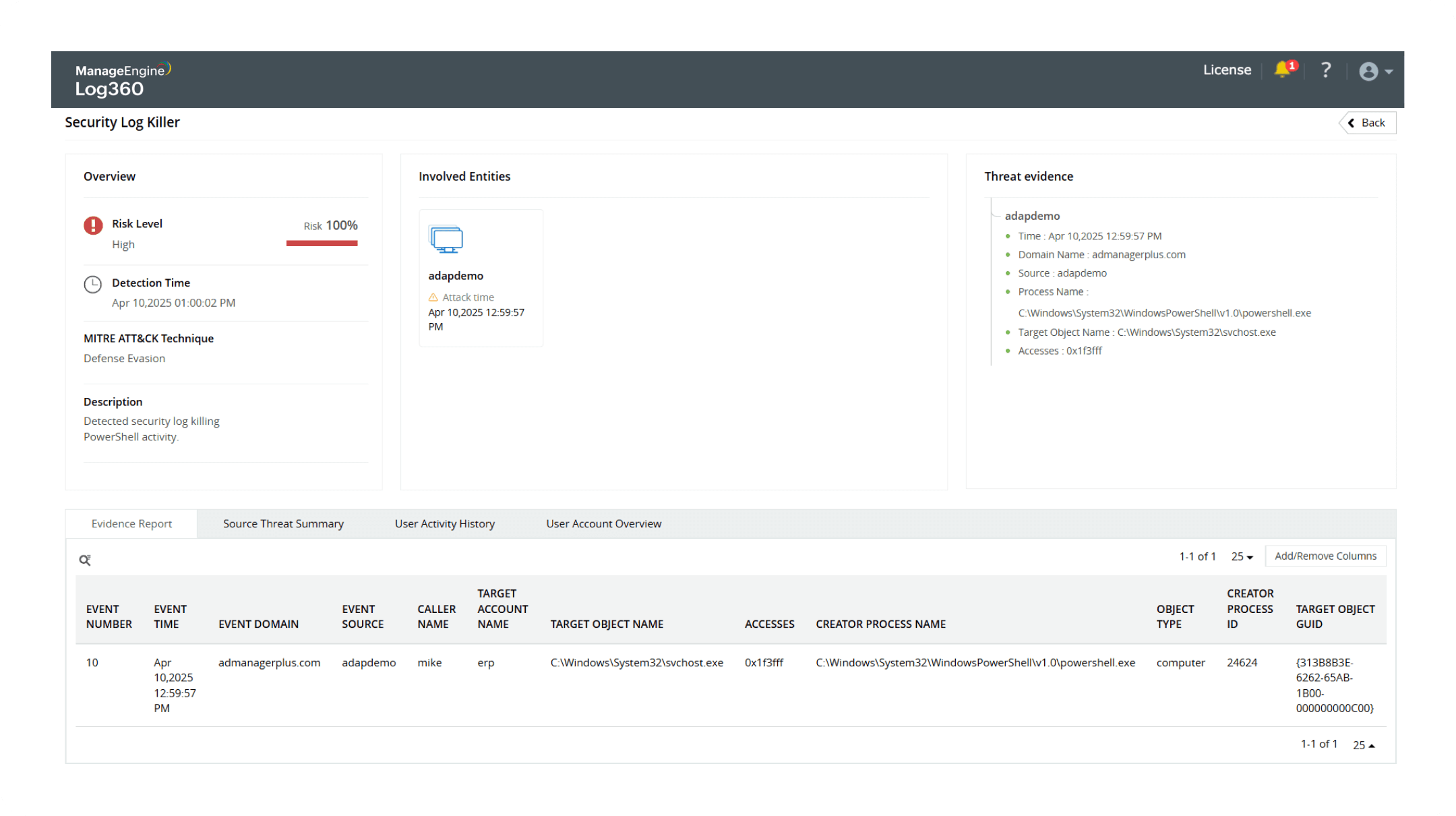Switch to the Source Threat Summary tab
This screenshot has width=1456, height=816.
coord(283,524)
